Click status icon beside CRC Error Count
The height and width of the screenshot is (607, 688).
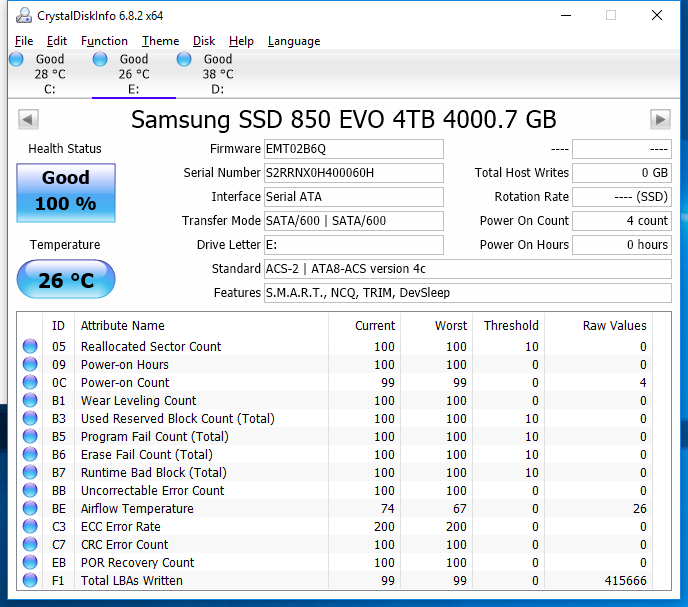click(30, 545)
